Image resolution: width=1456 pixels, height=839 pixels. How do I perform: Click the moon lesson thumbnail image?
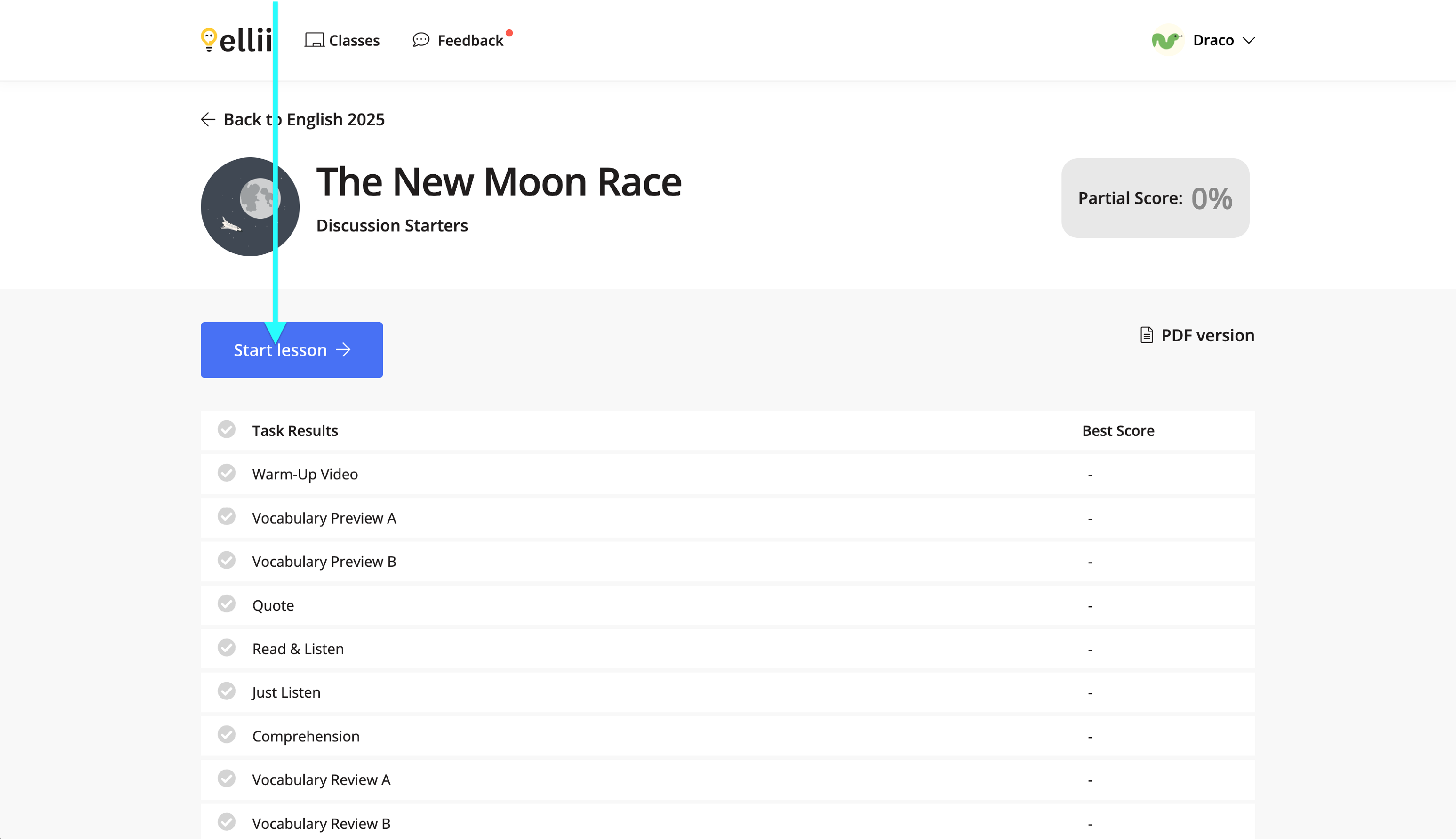click(249, 207)
